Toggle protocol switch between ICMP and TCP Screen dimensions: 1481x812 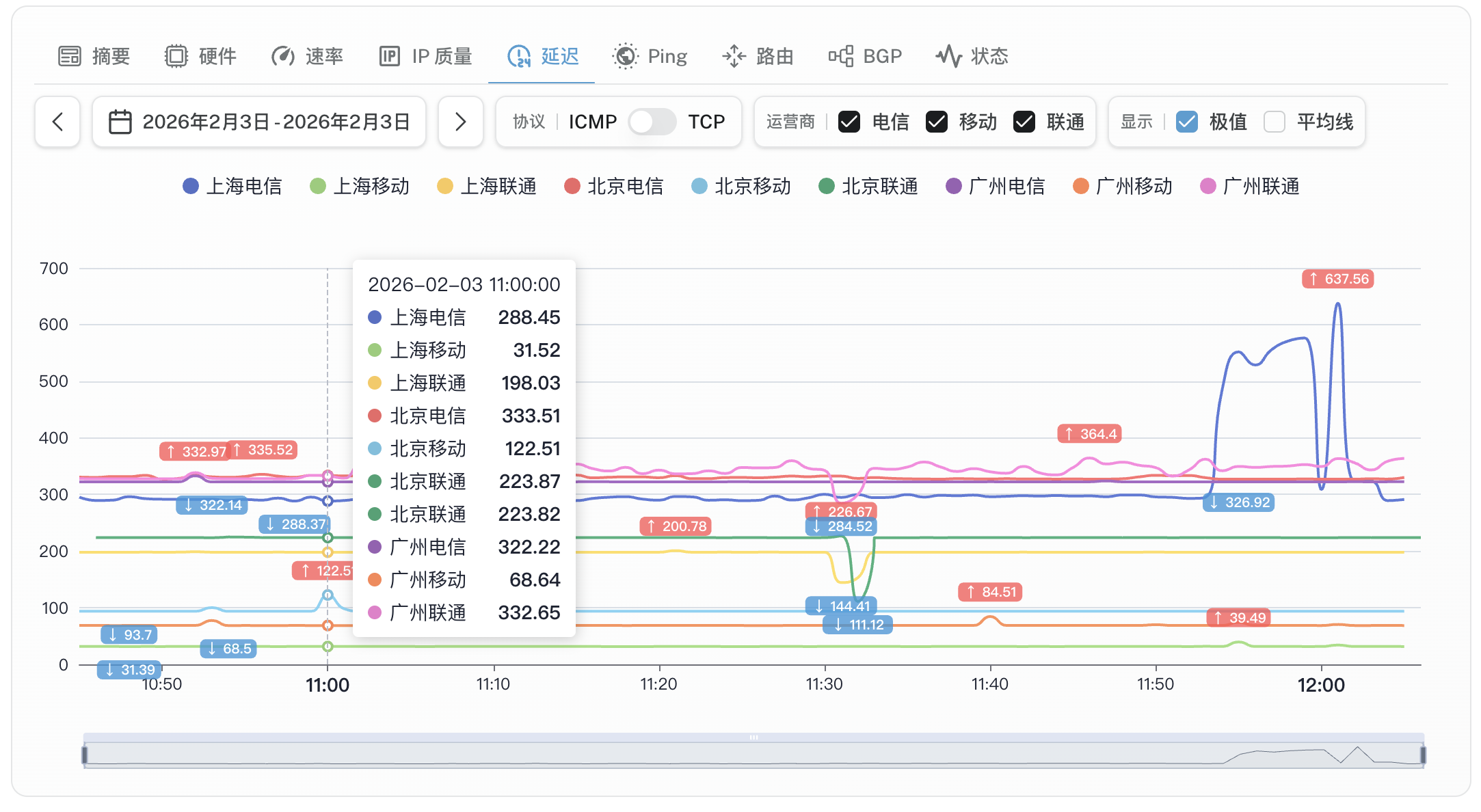click(x=652, y=122)
